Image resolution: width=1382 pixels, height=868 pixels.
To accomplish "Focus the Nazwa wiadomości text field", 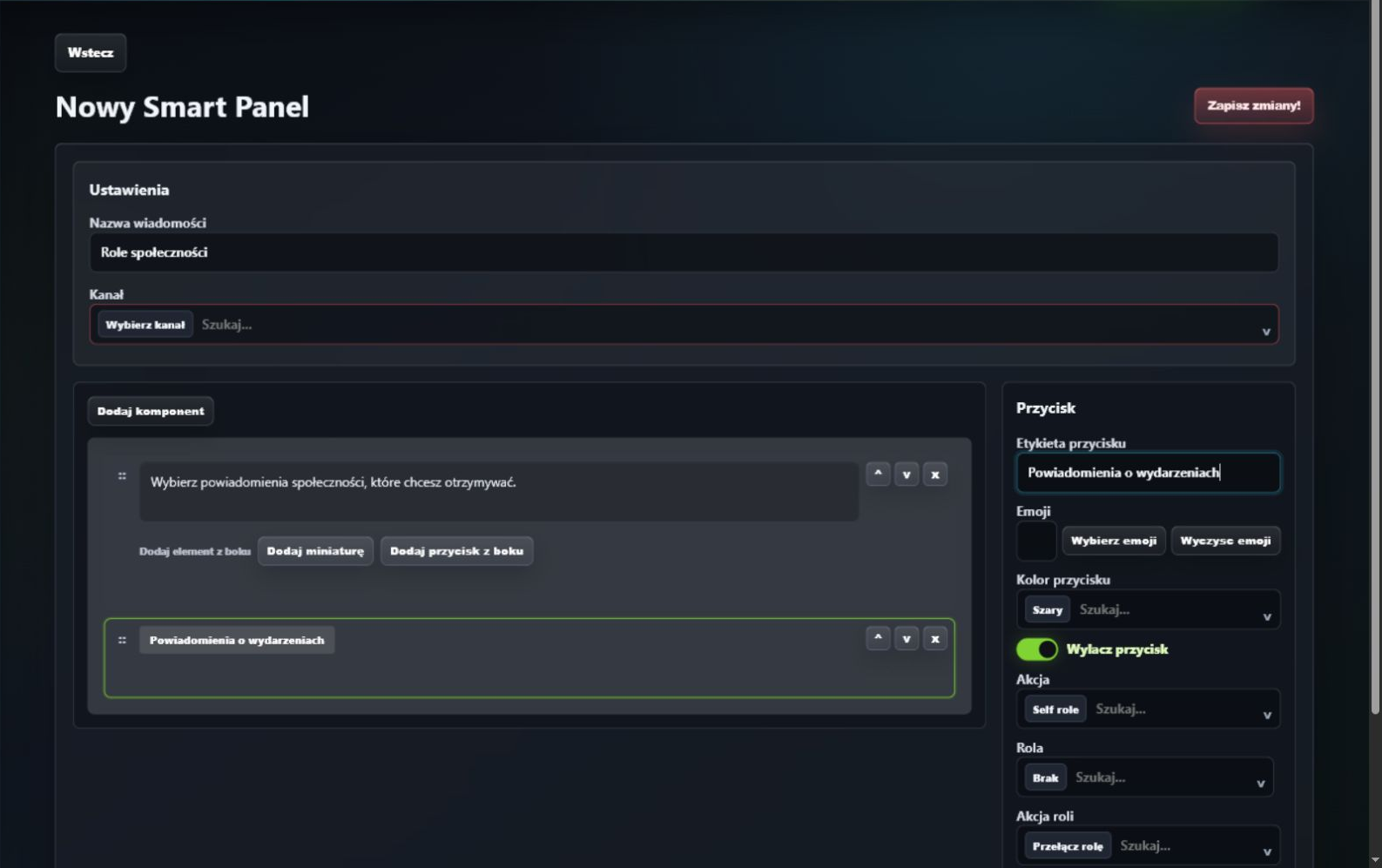I will pos(684,252).
